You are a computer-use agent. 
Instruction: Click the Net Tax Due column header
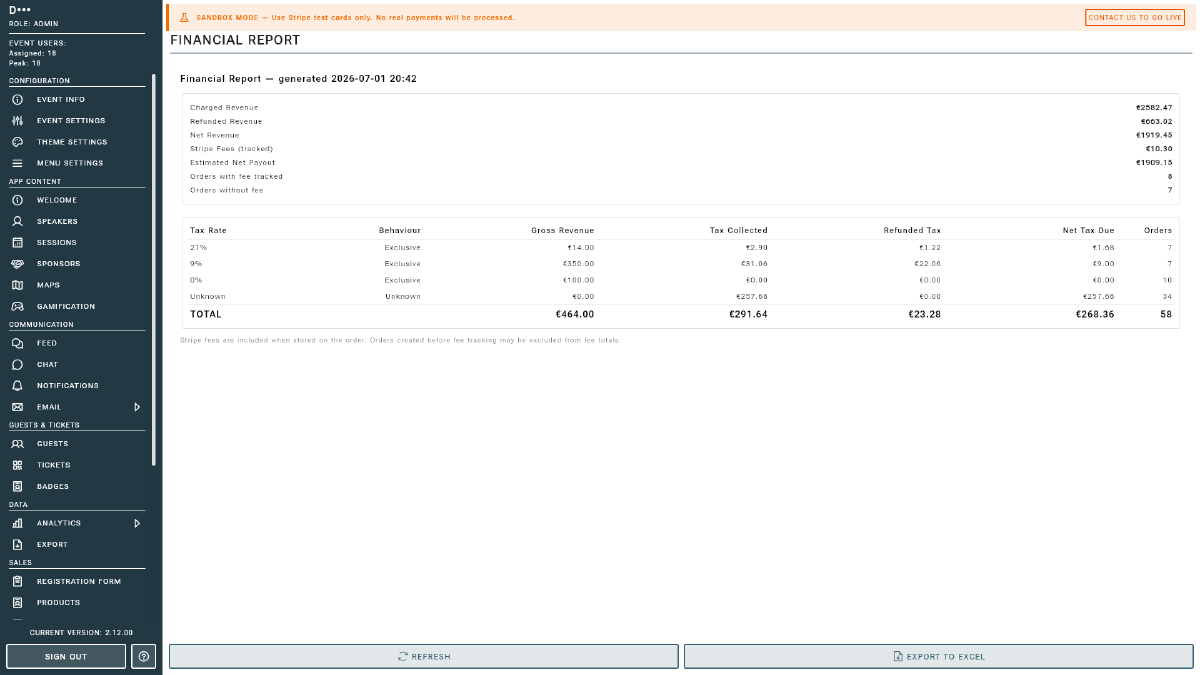click(x=1088, y=230)
